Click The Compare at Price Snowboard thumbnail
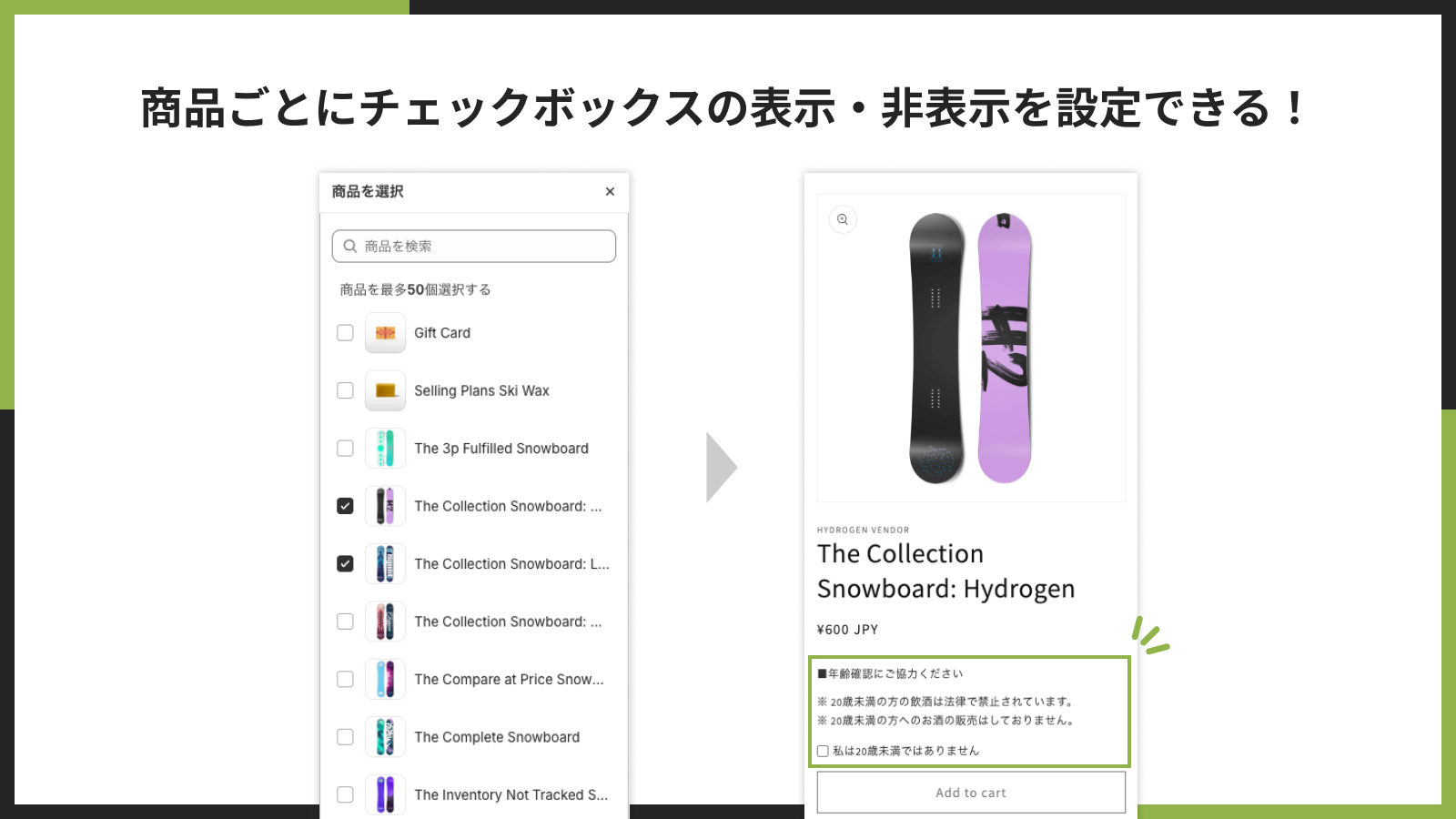The image size is (1456, 819). pos(384,678)
